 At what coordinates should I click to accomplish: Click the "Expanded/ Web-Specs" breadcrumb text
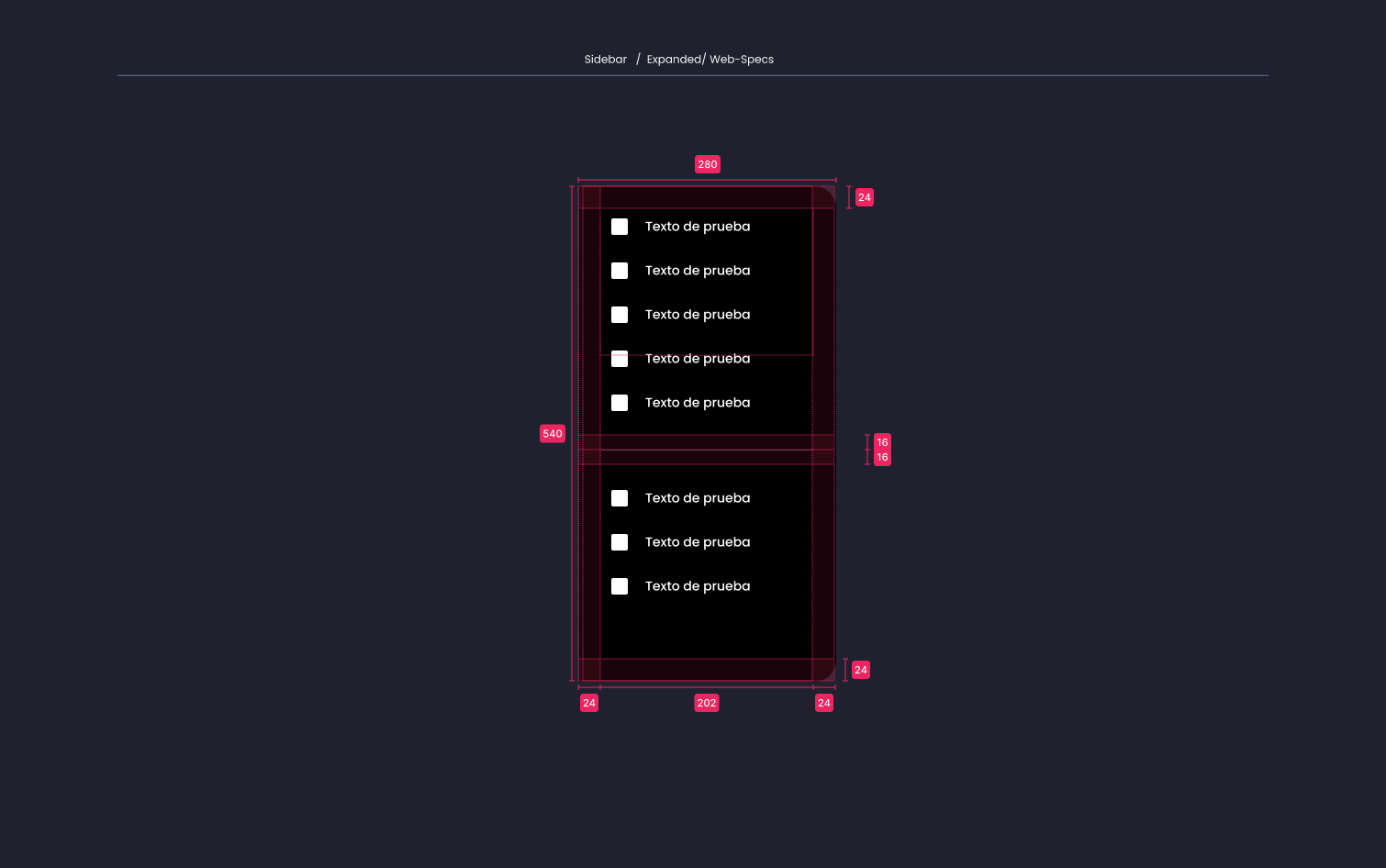(x=710, y=60)
